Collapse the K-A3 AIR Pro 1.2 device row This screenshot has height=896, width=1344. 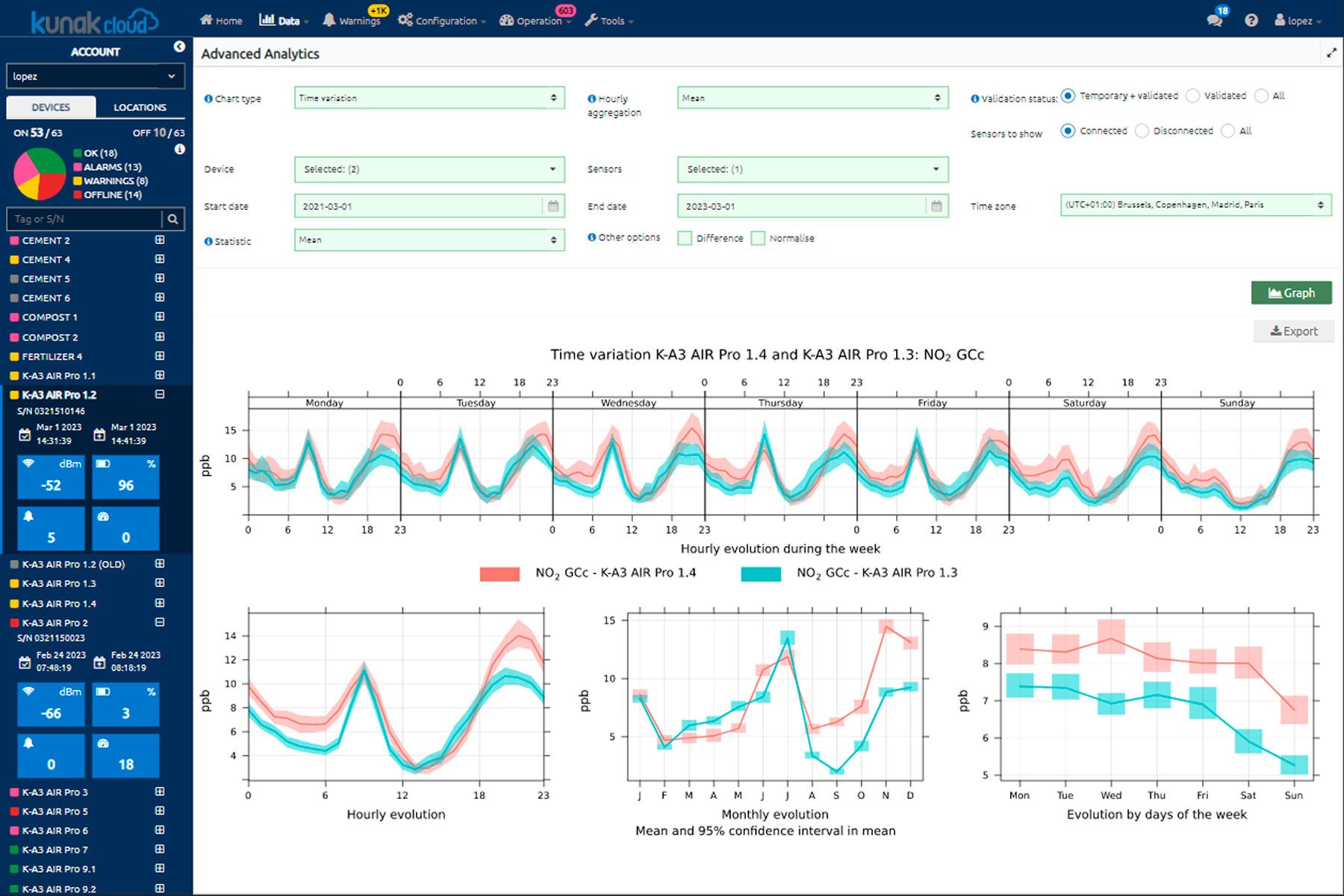[x=160, y=394]
